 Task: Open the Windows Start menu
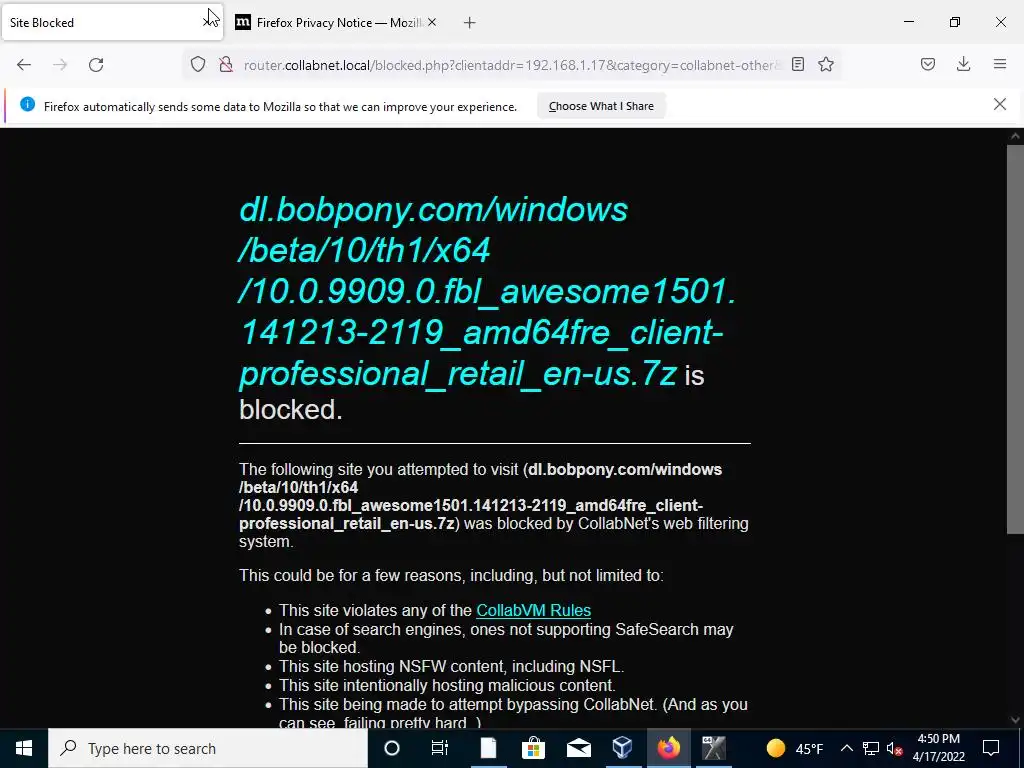pyautogui.click(x=24, y=748)
